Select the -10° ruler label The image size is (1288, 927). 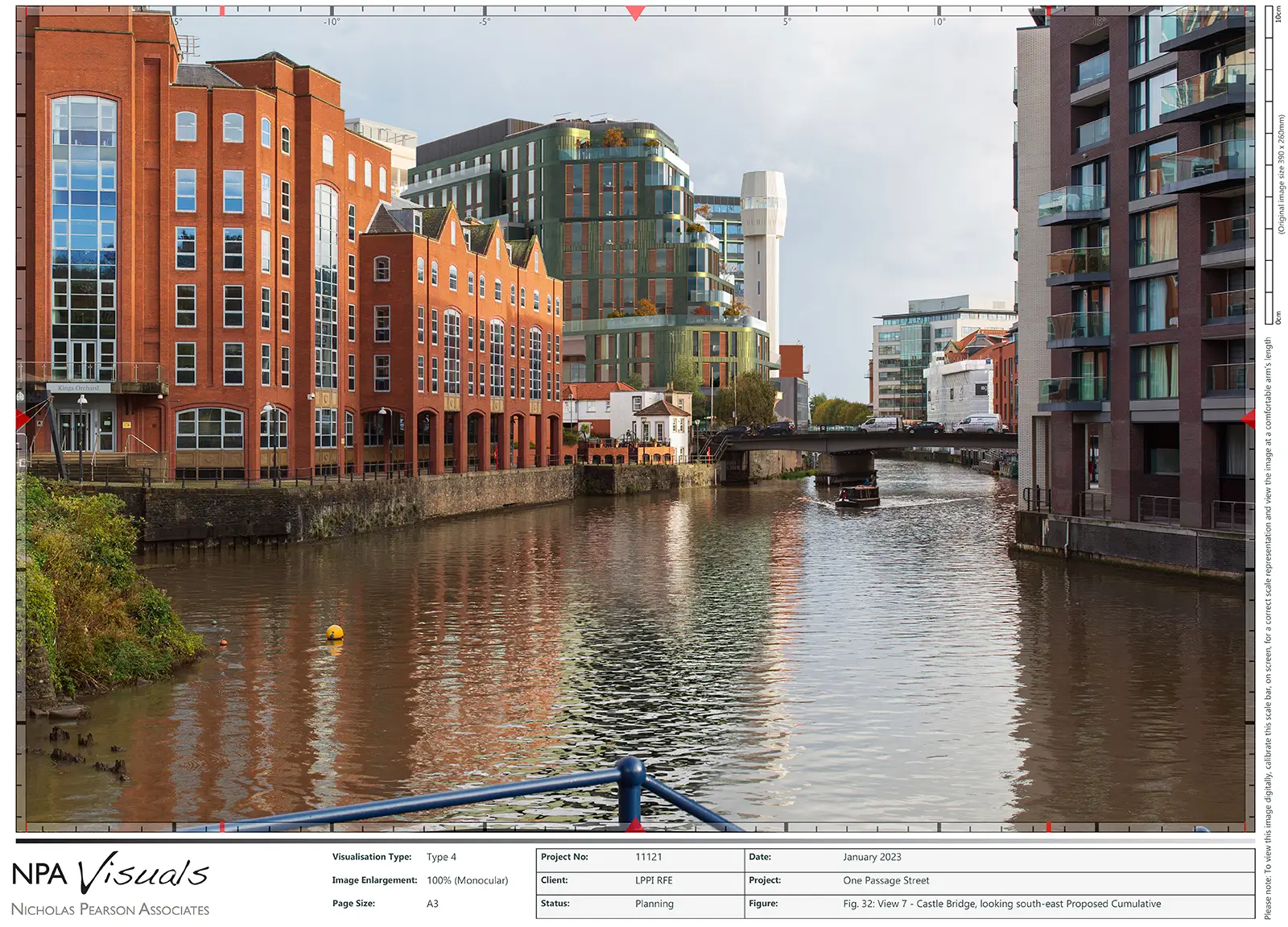(x=332, y=22)
